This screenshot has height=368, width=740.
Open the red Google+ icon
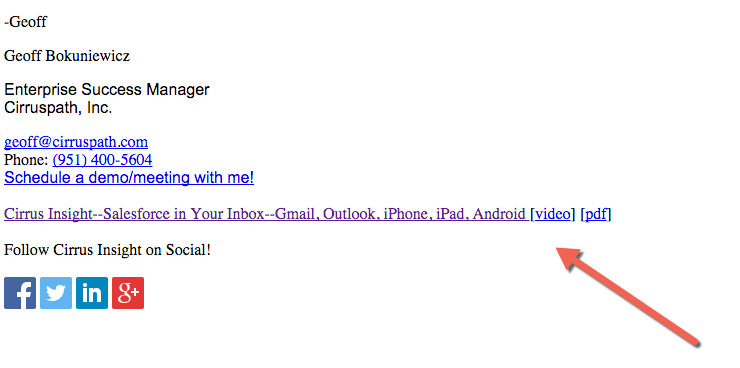click(128, 293)
